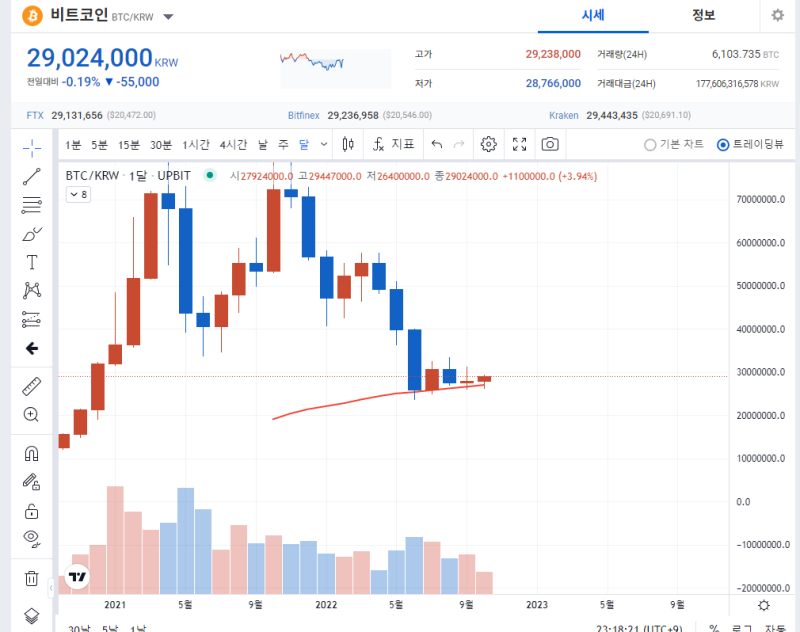
Task: Toggle hide all drawings eye icon
Action: pyautogui.click(x=32, y=539)
